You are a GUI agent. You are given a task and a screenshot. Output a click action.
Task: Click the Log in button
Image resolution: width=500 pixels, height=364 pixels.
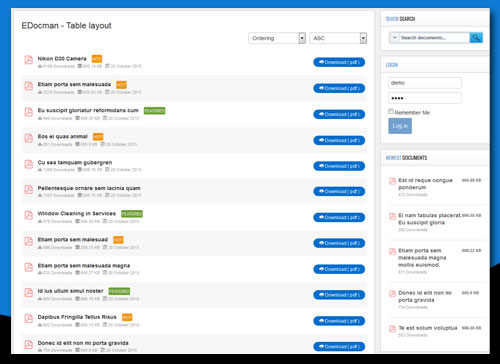tap(400, 126)
